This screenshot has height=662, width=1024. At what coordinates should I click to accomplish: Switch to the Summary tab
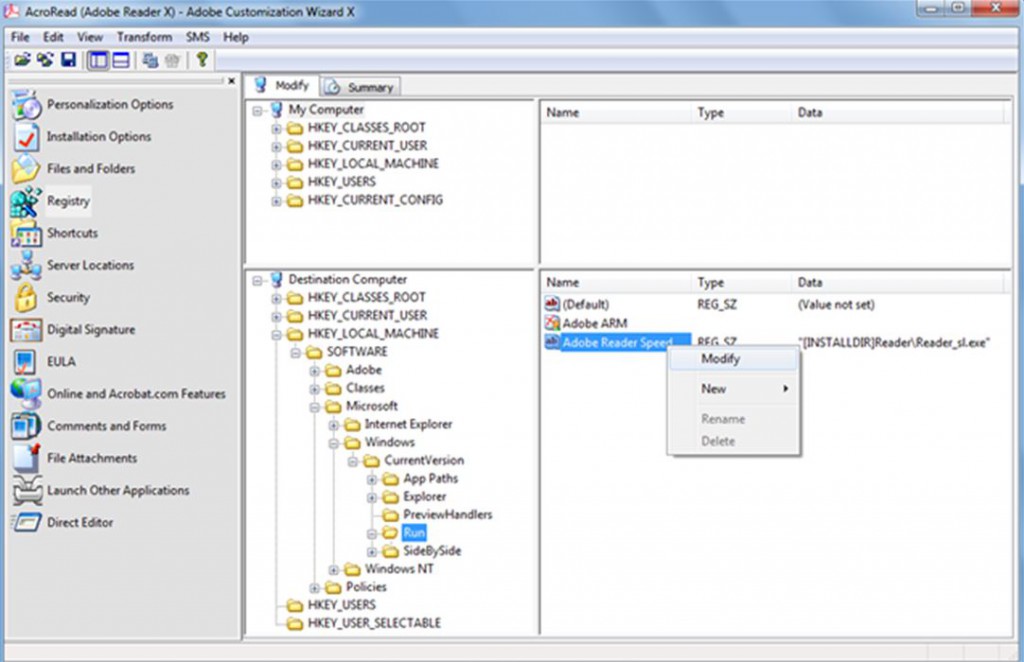[361, 87]
